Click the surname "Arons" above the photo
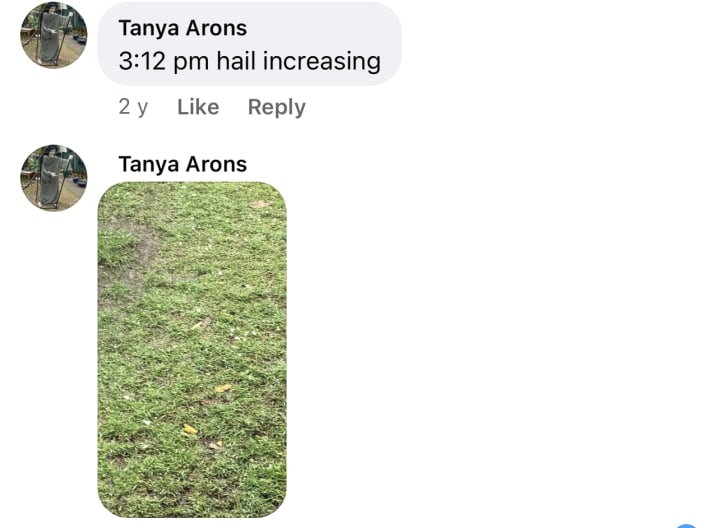 [x=216, y=164]
